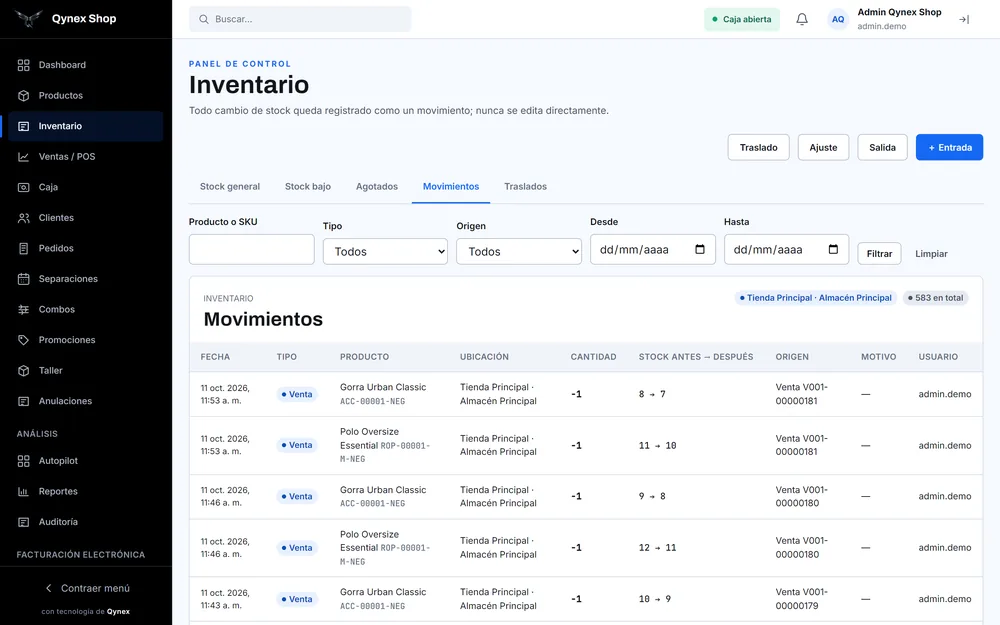Click the + Entrada button
This screenshot has width=1000, height=625.
click(x=950, y=147)
